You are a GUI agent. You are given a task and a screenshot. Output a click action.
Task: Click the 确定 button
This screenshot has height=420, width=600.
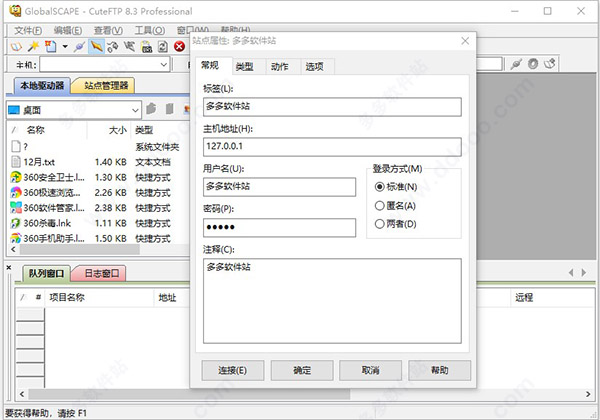tap(302, 370)
